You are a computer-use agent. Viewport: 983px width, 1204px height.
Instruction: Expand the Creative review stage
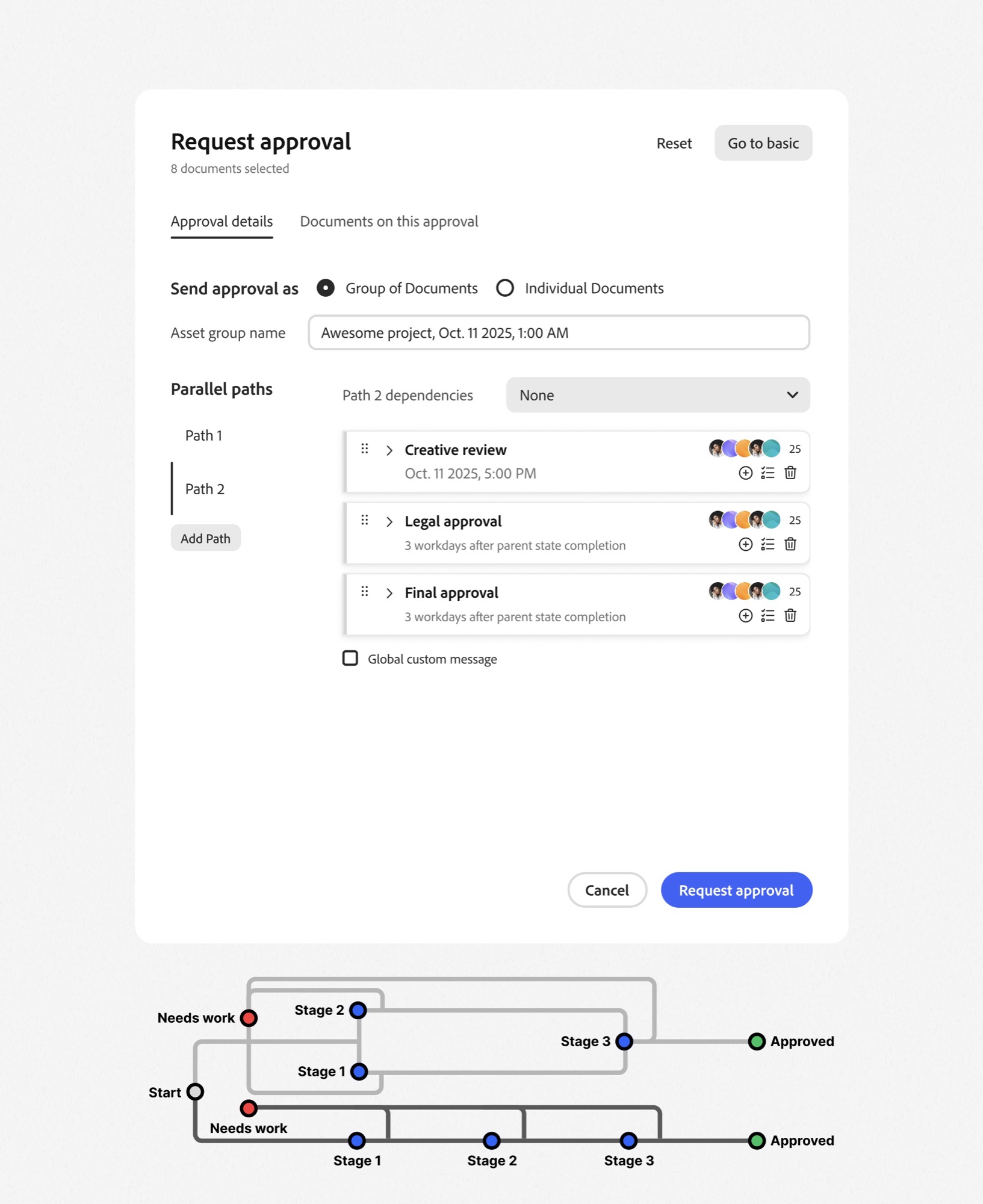coord(389,450)
